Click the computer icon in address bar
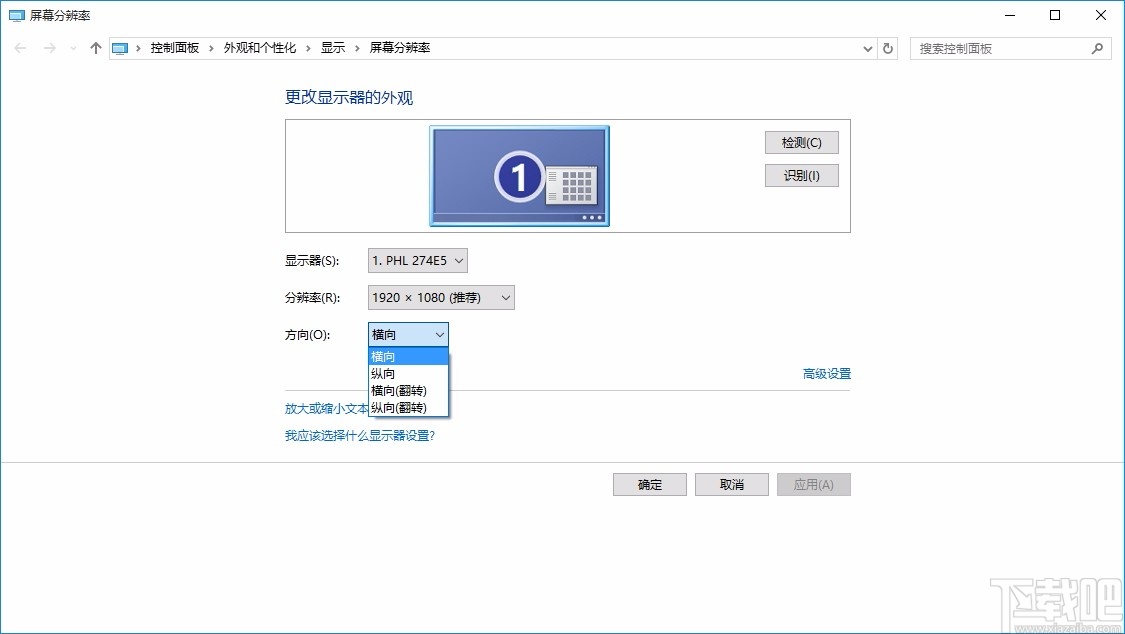The image size is (1125, 634). 120,49
